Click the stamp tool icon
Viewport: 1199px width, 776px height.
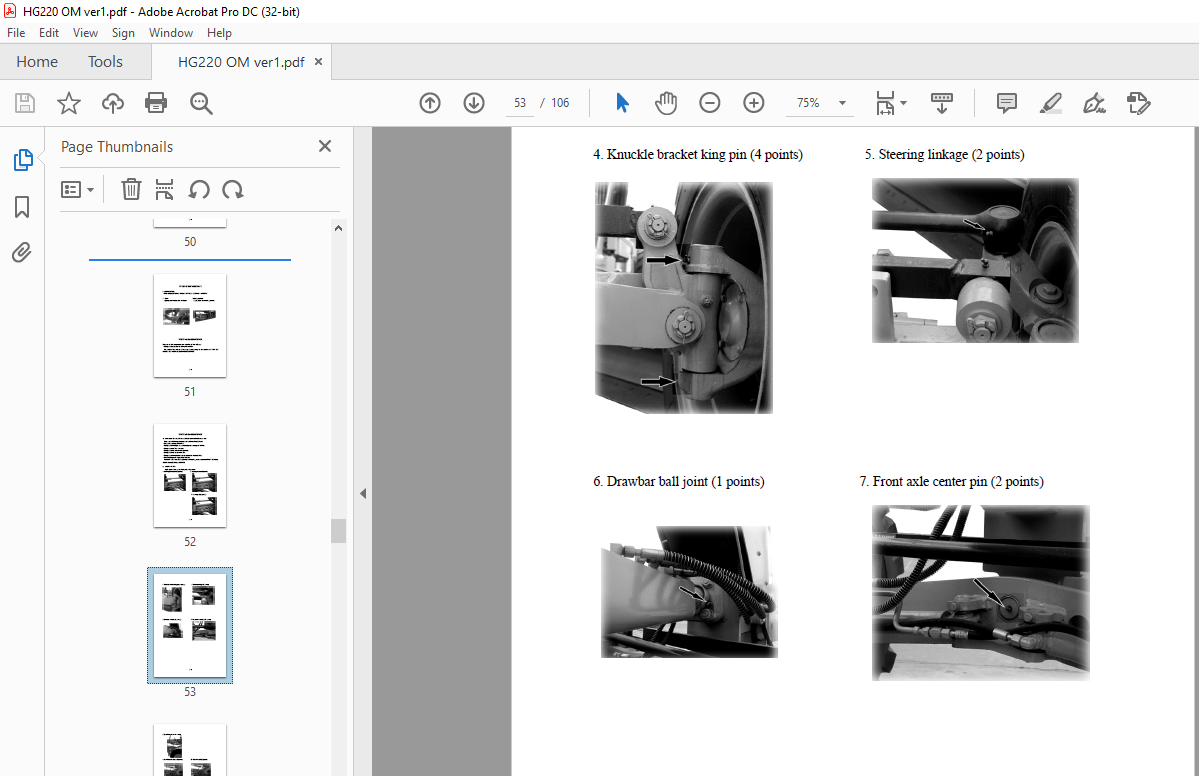tap(1139, 102)
